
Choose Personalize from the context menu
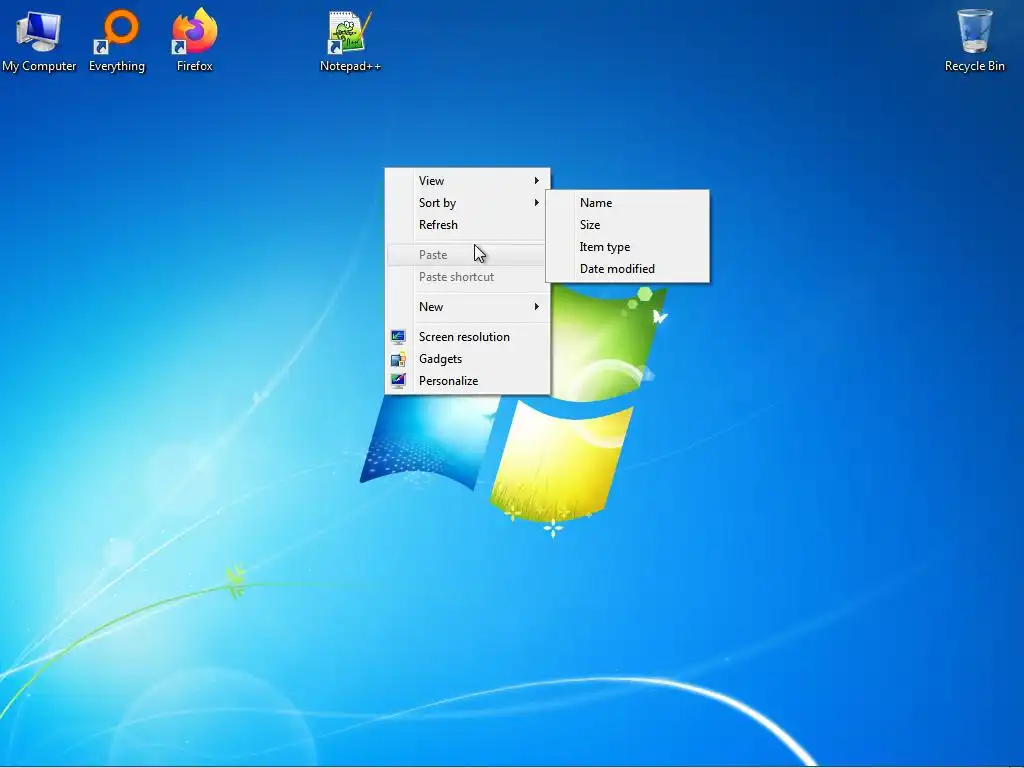(x=467, y=381)
